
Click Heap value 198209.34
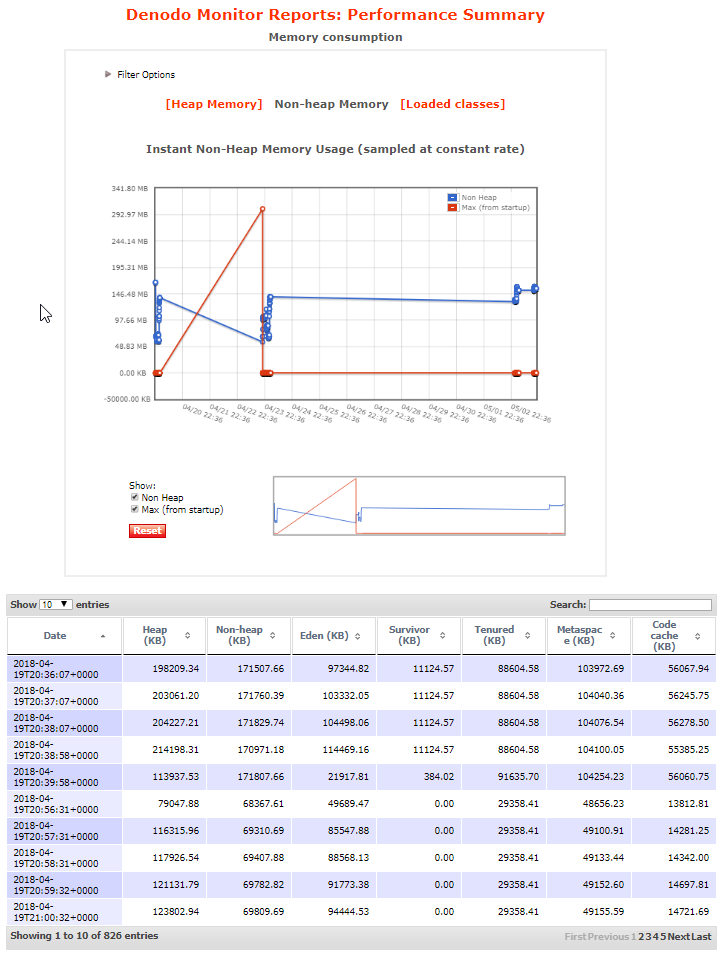175,669
